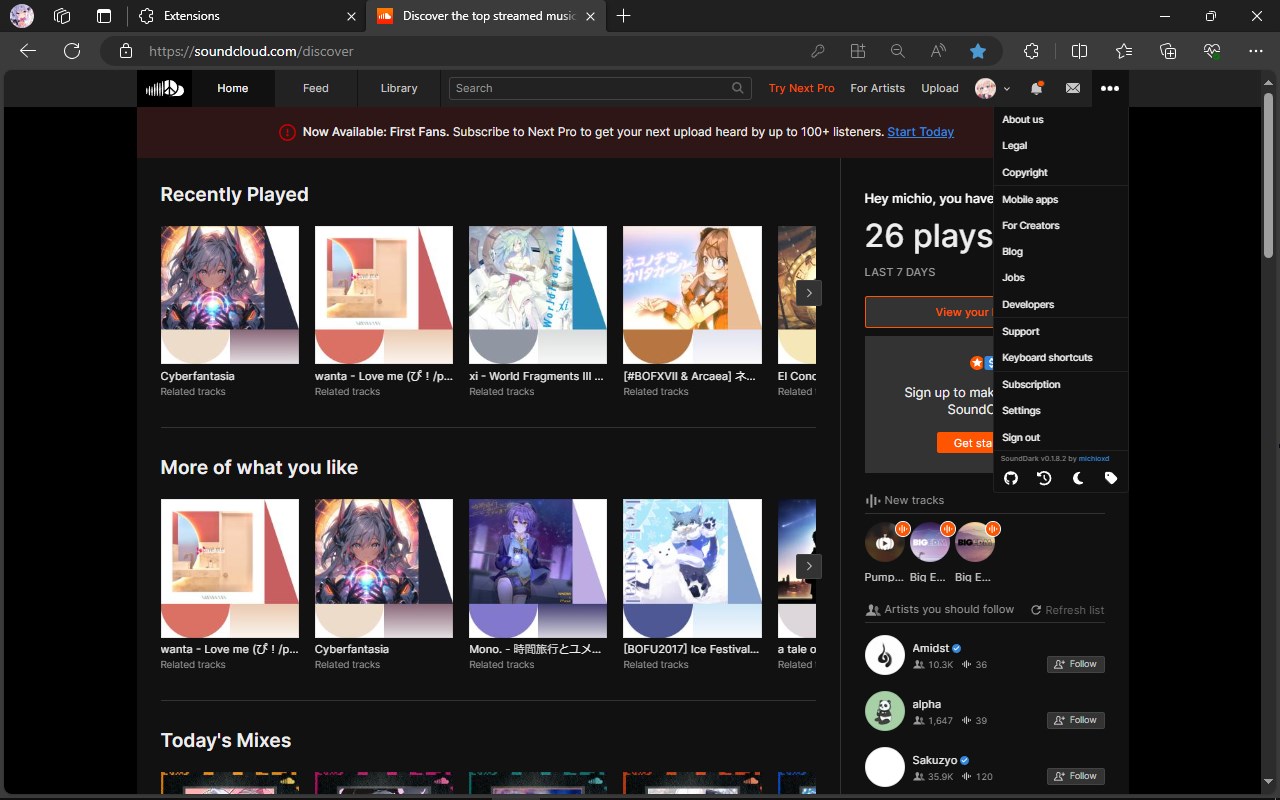Open For Artists link

click(x=877, y=88)
